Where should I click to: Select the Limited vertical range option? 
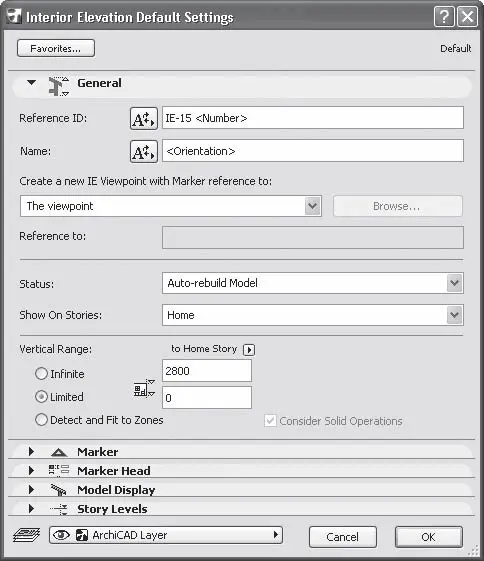41,397
